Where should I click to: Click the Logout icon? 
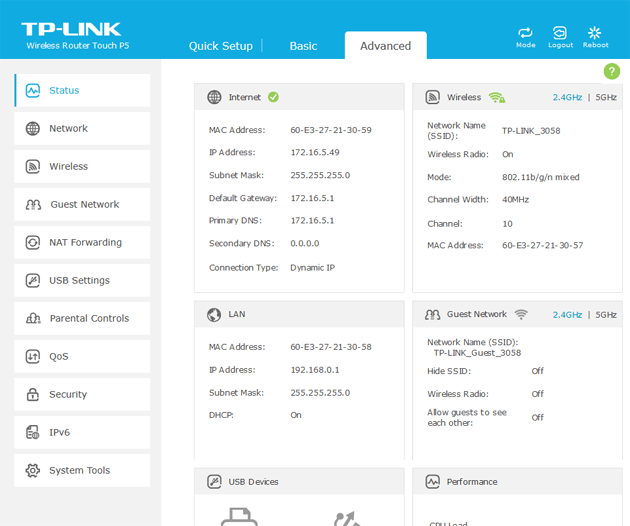pos(560,33)
